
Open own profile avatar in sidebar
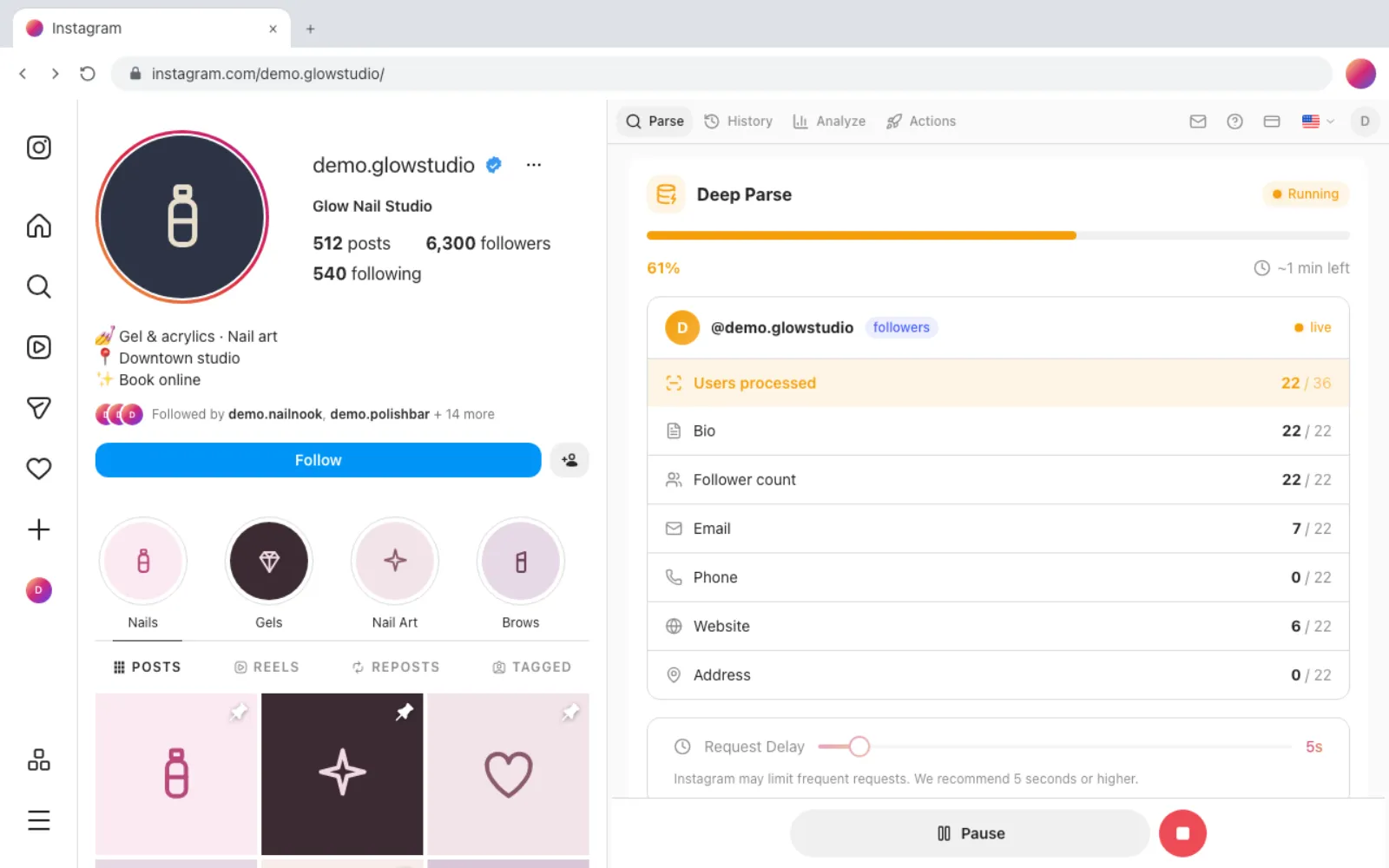click(39, 590)
